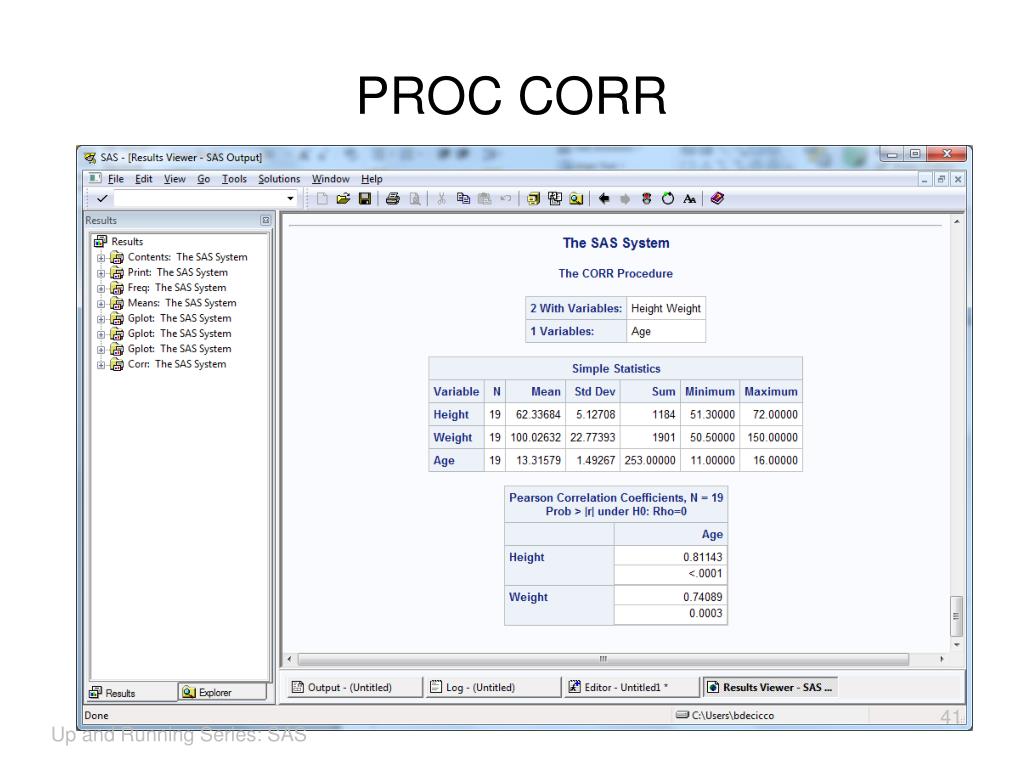1024x768 pixels.
Task: Click the 0.74089 correlation value
Action: (x=703, y=597)
